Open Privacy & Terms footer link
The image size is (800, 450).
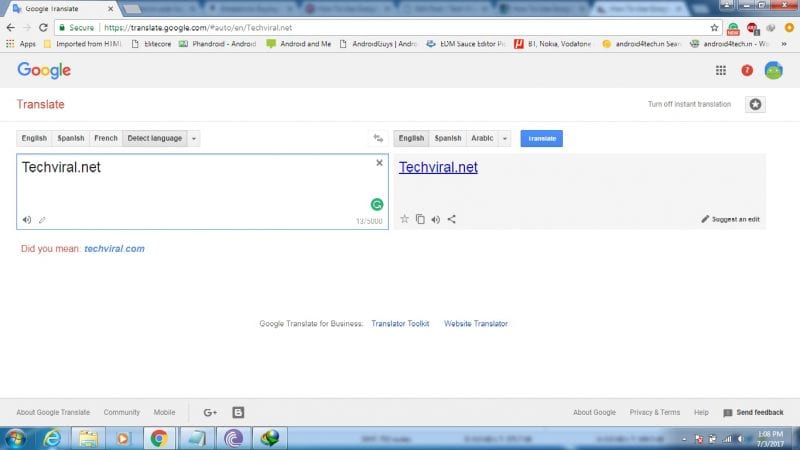tap(655, 412)
